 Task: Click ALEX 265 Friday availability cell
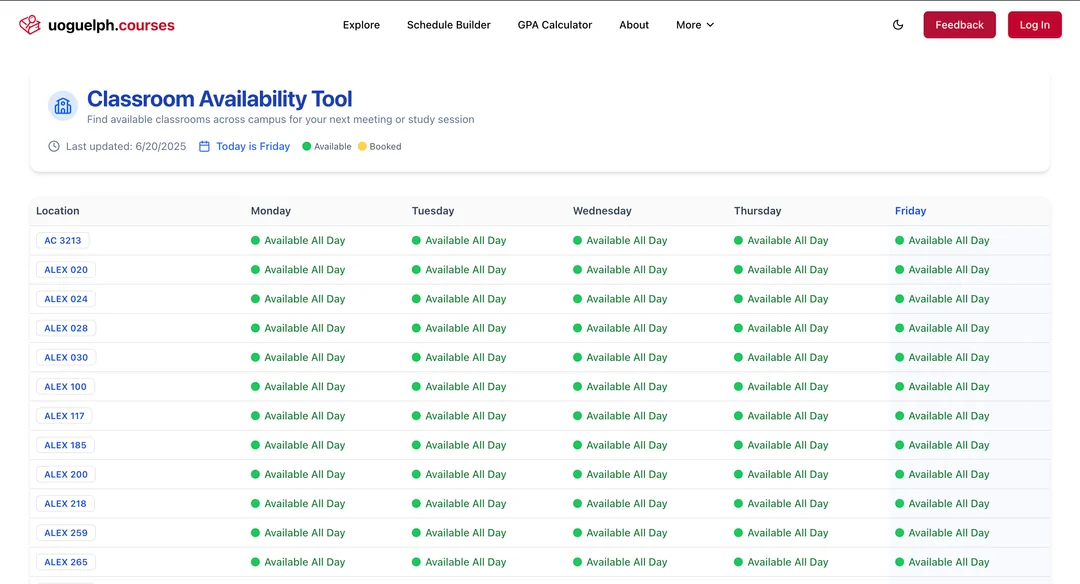pyautogui.click(x=942, y=562)
